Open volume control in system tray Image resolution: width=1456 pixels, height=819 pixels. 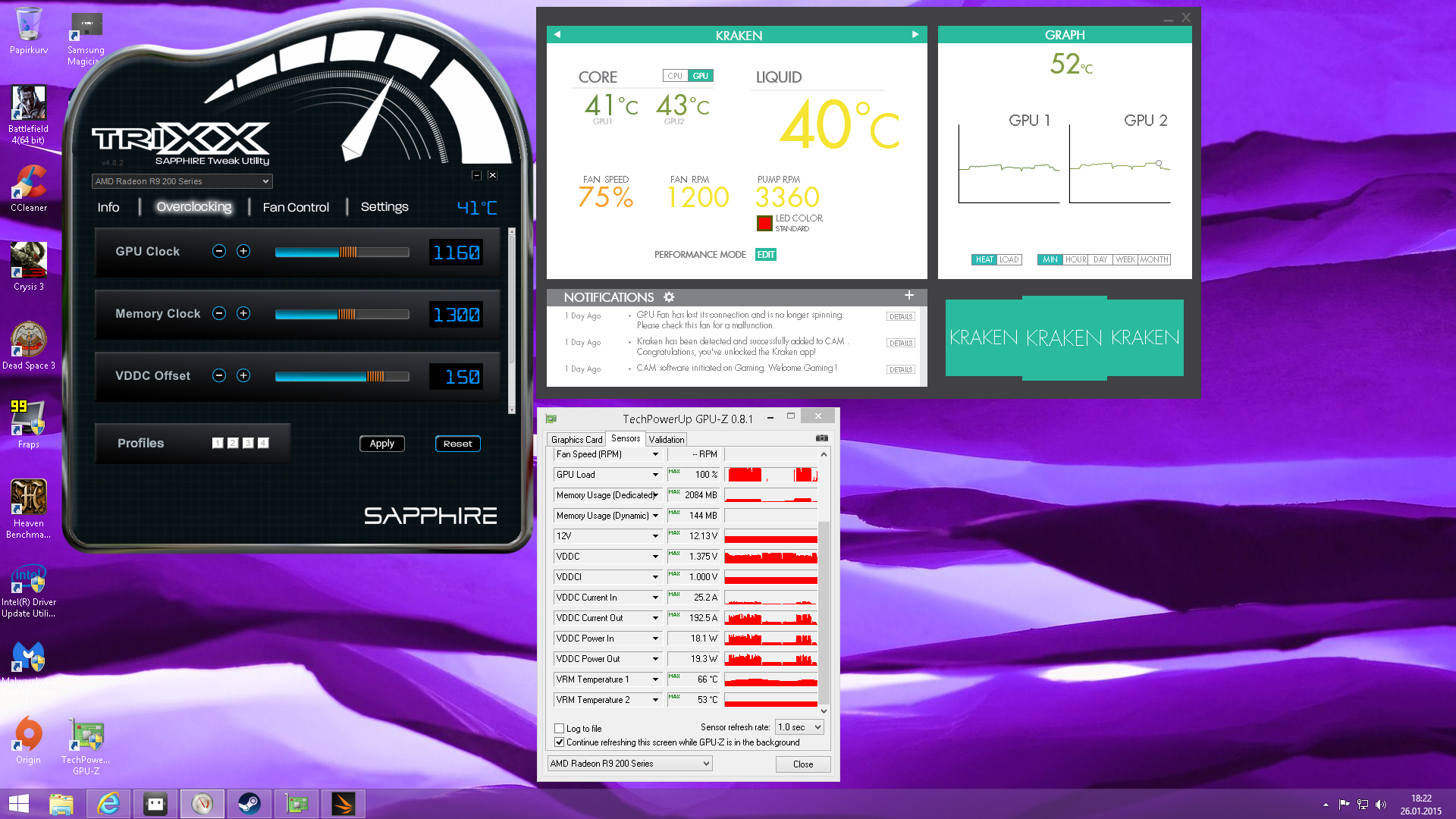(x=1380, y=805)
